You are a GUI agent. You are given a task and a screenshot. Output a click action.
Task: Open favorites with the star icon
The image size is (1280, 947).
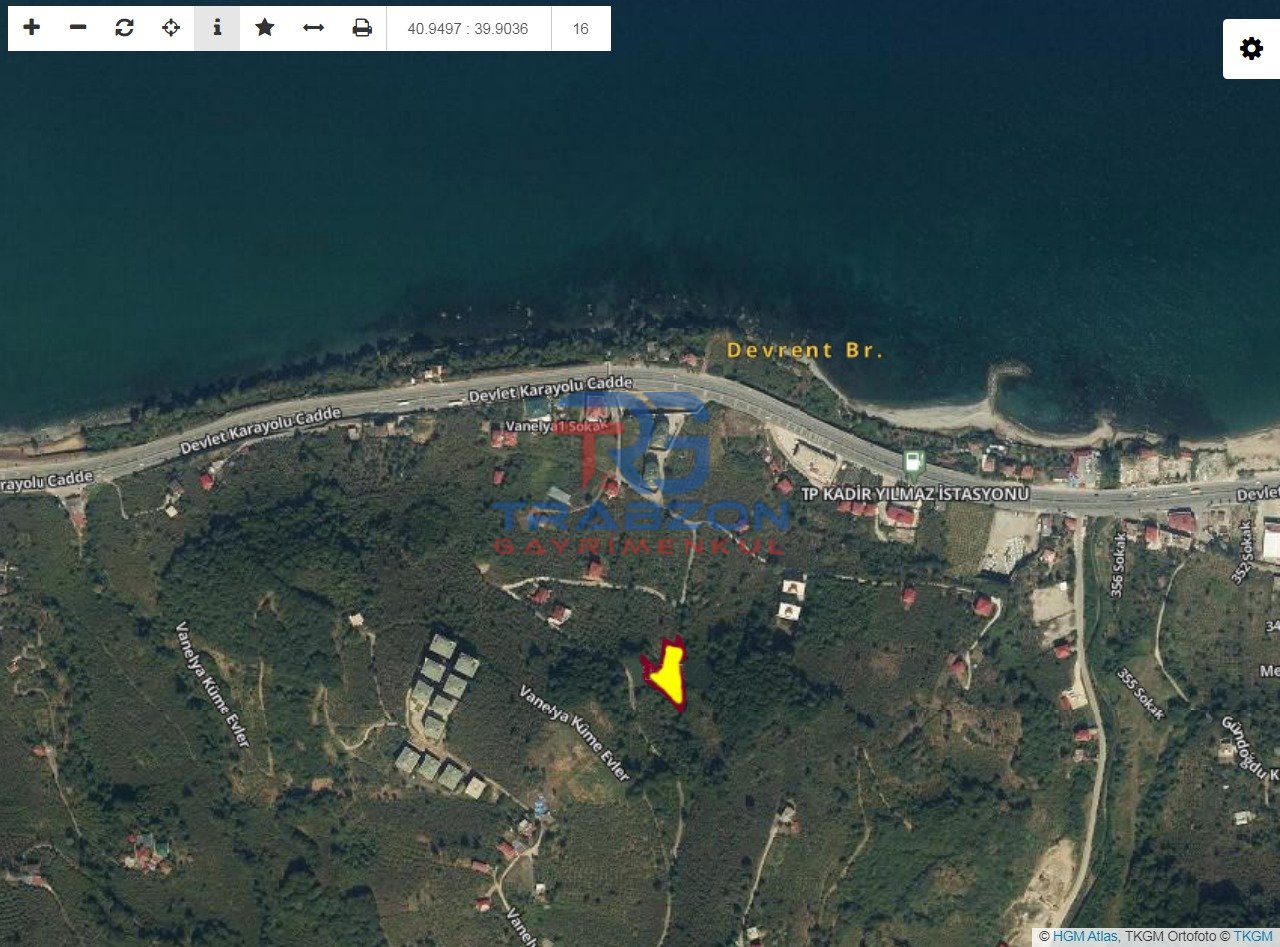tap(264, 28)
